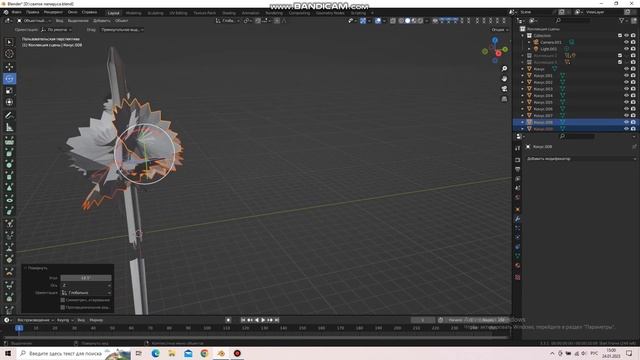Image resolution: width=640 pixels, height=360 pixels.
Task: Open Orientation Global dropdown in Rotate panel
Action: [86, 293]
